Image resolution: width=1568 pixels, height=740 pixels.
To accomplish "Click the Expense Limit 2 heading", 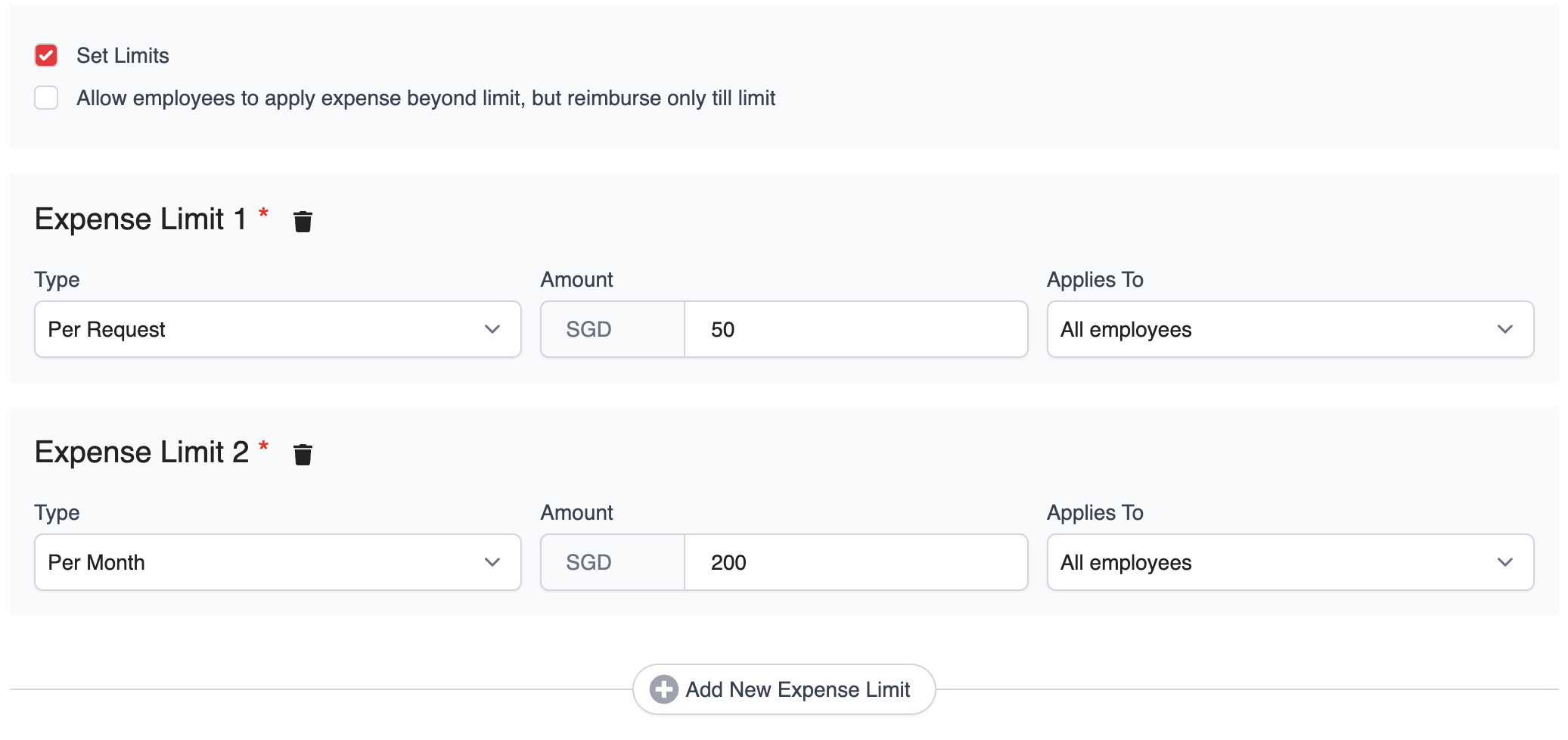I will 141,452.
